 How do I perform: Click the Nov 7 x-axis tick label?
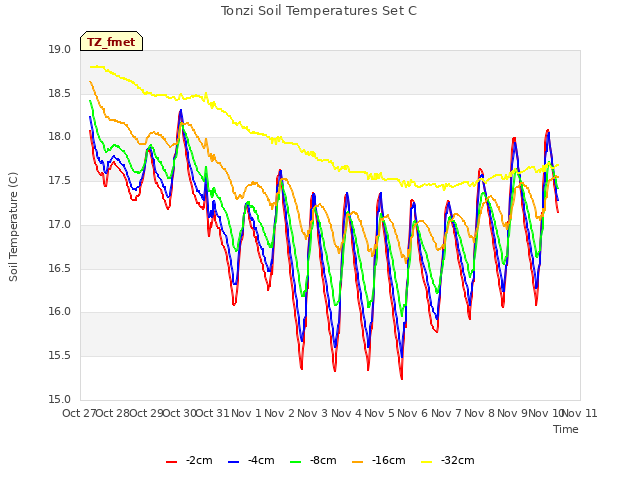click(x=446, y=413)
